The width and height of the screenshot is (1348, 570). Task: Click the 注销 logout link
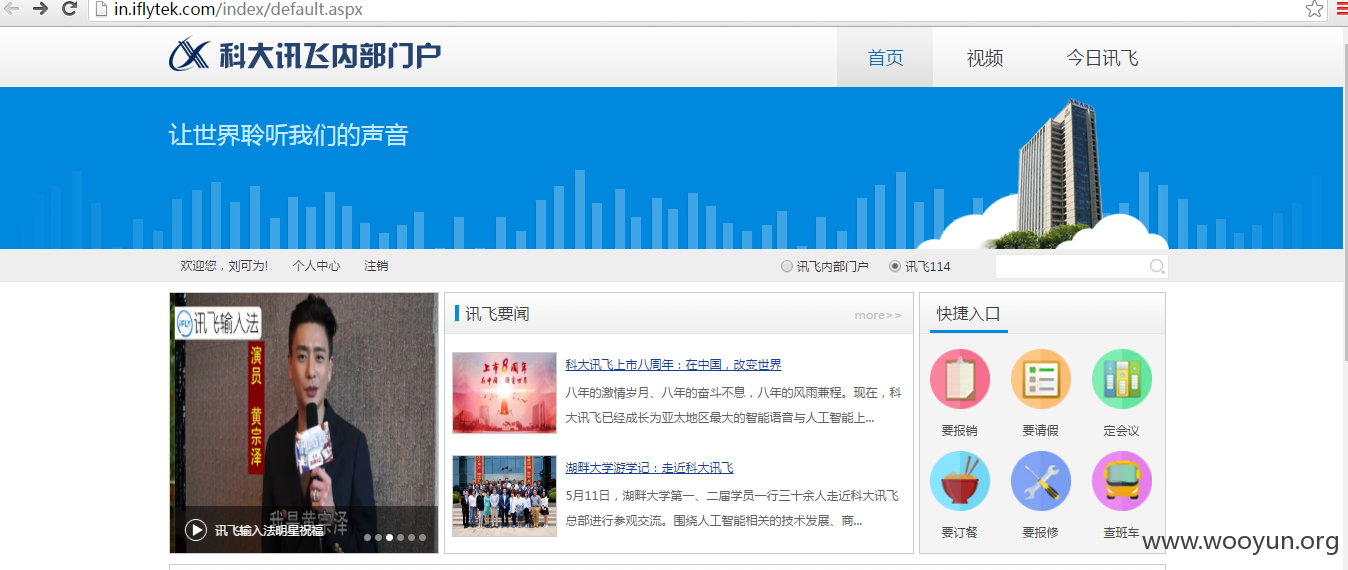click(376, 266)
